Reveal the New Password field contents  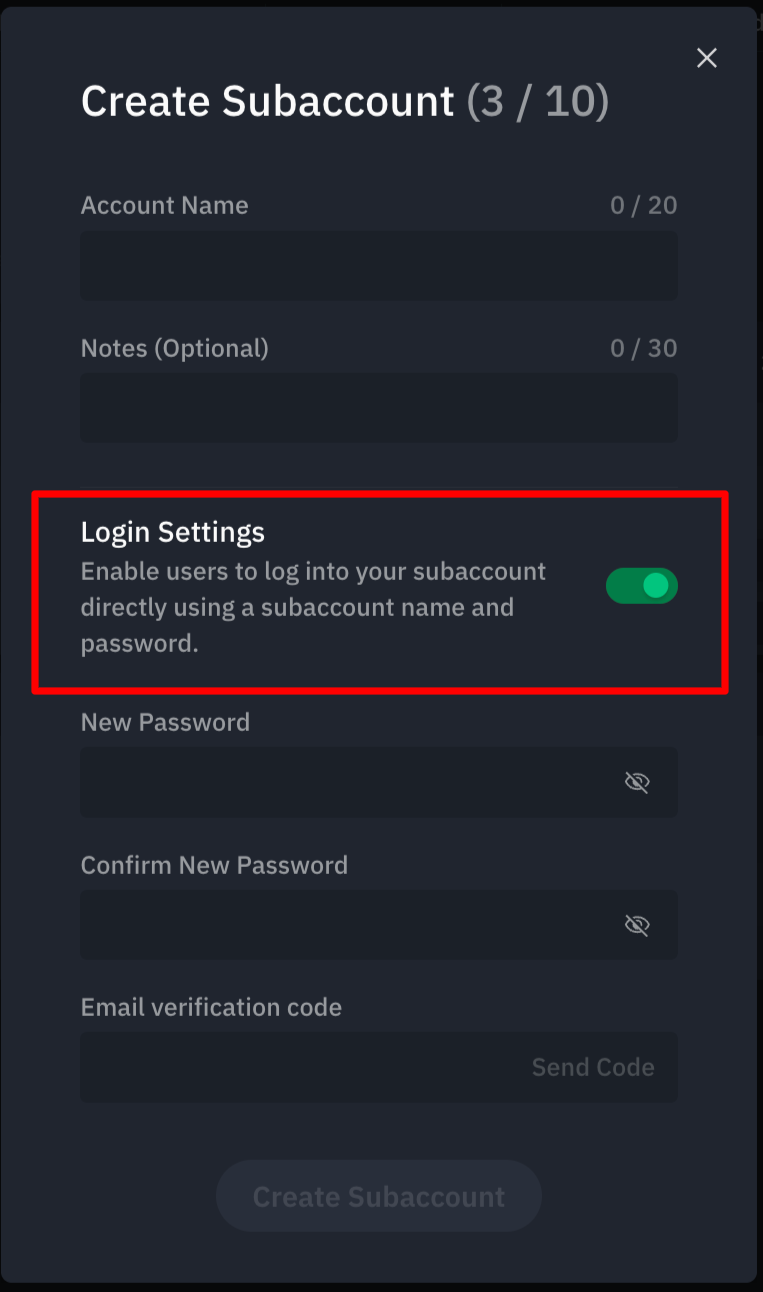(637, 782)
